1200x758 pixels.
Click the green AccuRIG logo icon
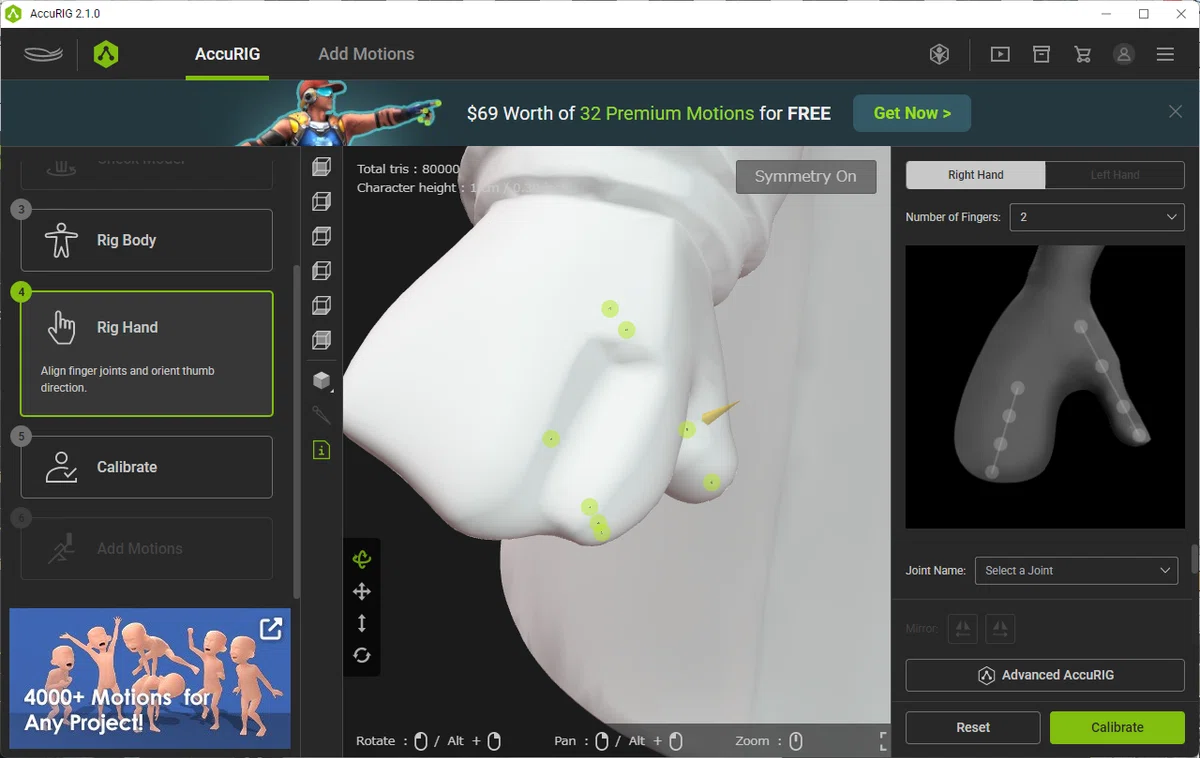pyautogui.click(x=106, y=54)
